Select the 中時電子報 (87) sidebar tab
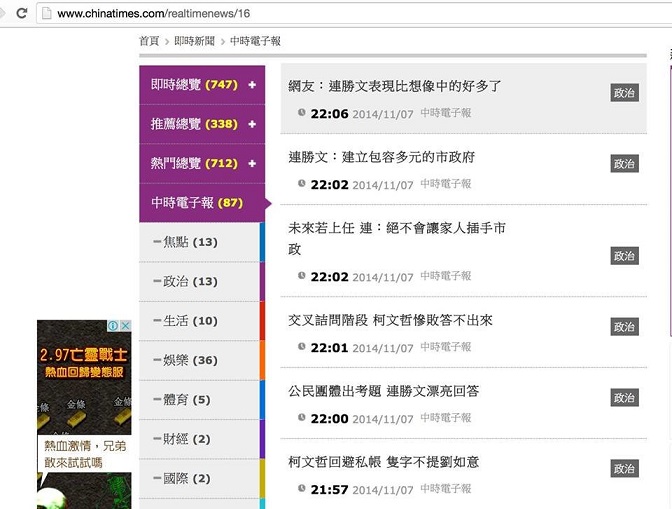The image size is (672, 509). pos(197,203)
